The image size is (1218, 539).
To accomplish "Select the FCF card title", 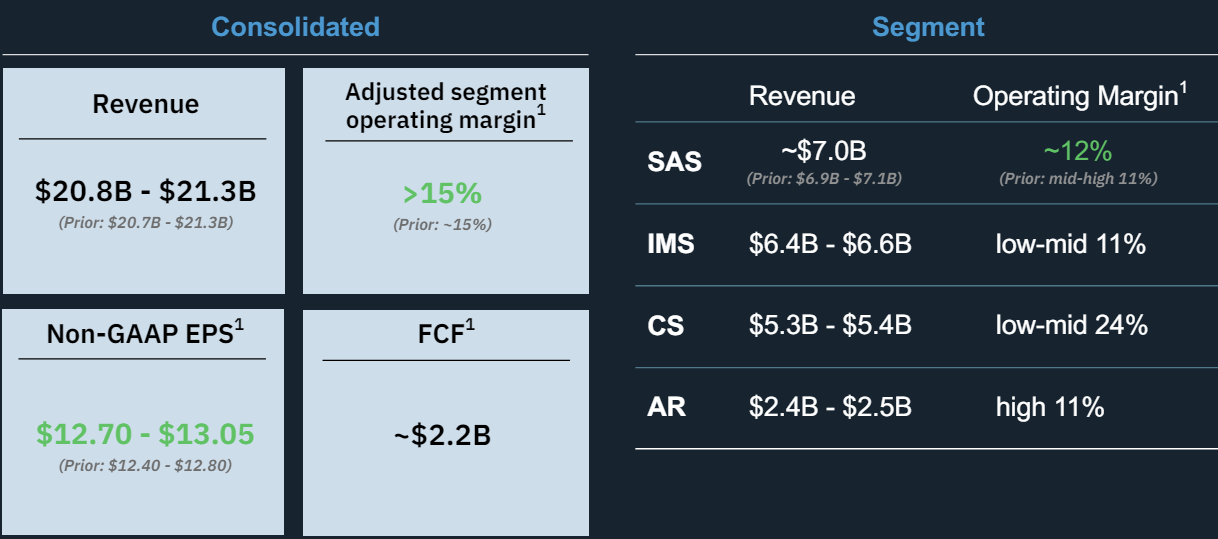I will (446, 334).
